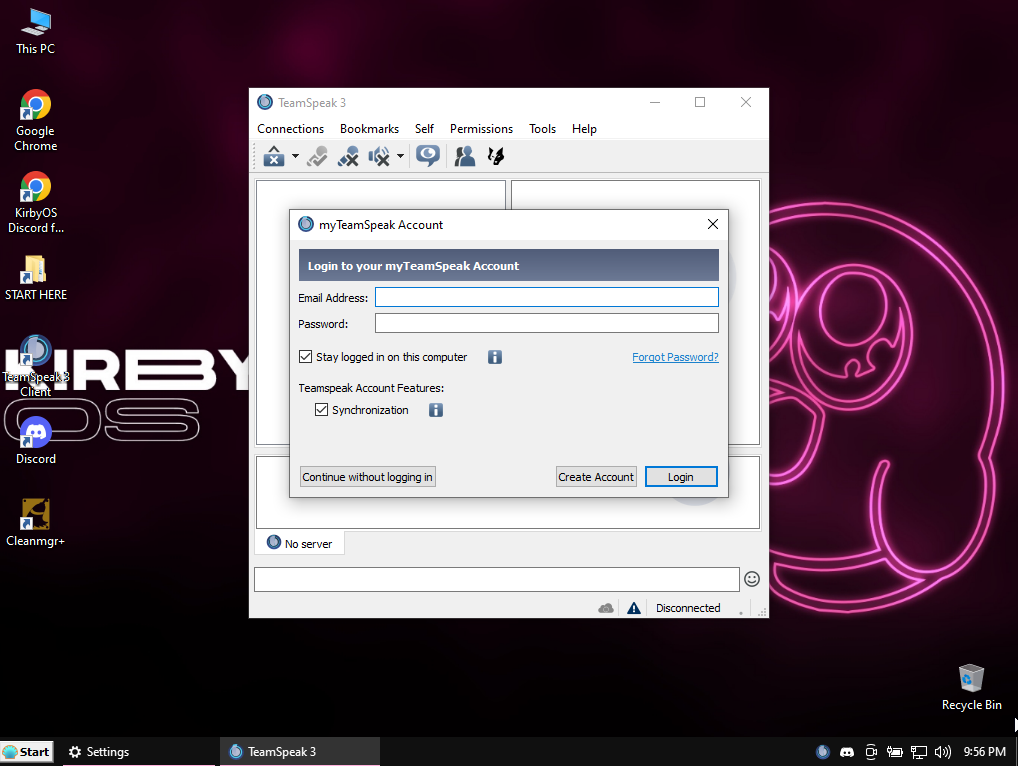Click Continue without logging in button
The width and height of the screenshot is (1018, 766).
click(x=367, y=476)
